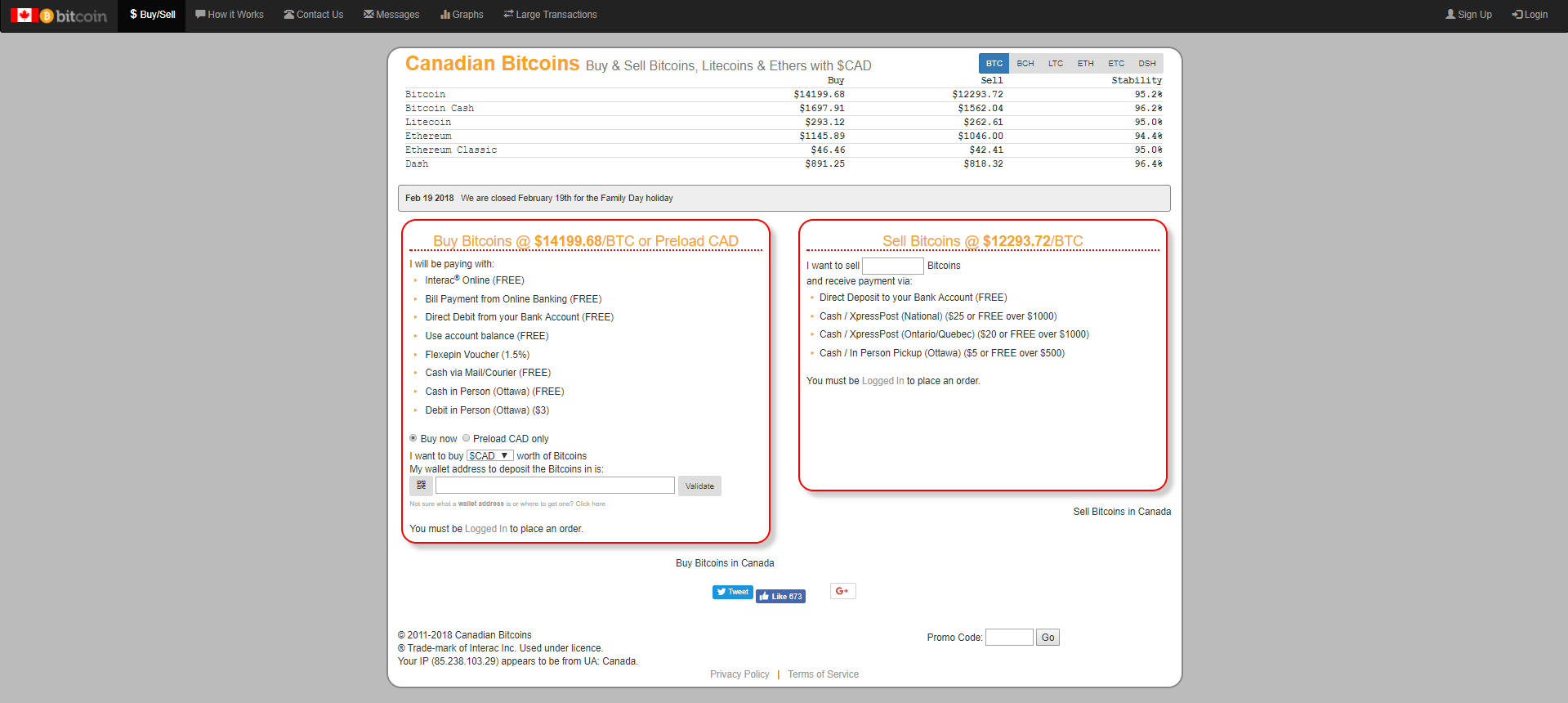Click Bill Payment from Online Banking option
Screen dimensions: 1568x703
point(513,299)
